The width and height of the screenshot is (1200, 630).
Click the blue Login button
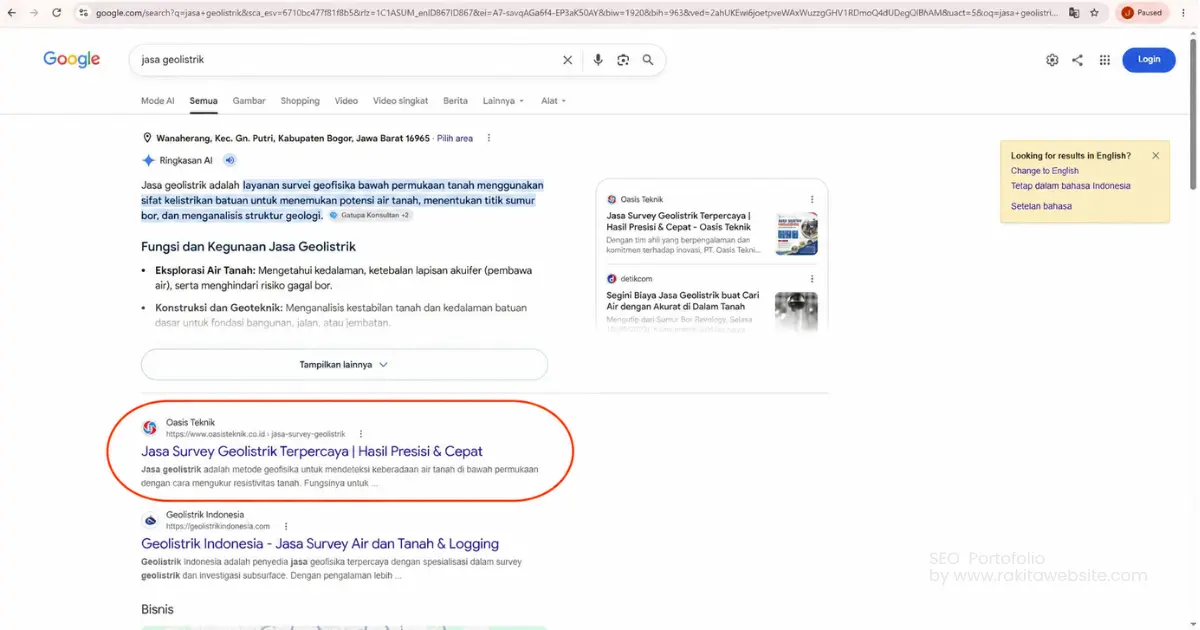point(1149,59)
